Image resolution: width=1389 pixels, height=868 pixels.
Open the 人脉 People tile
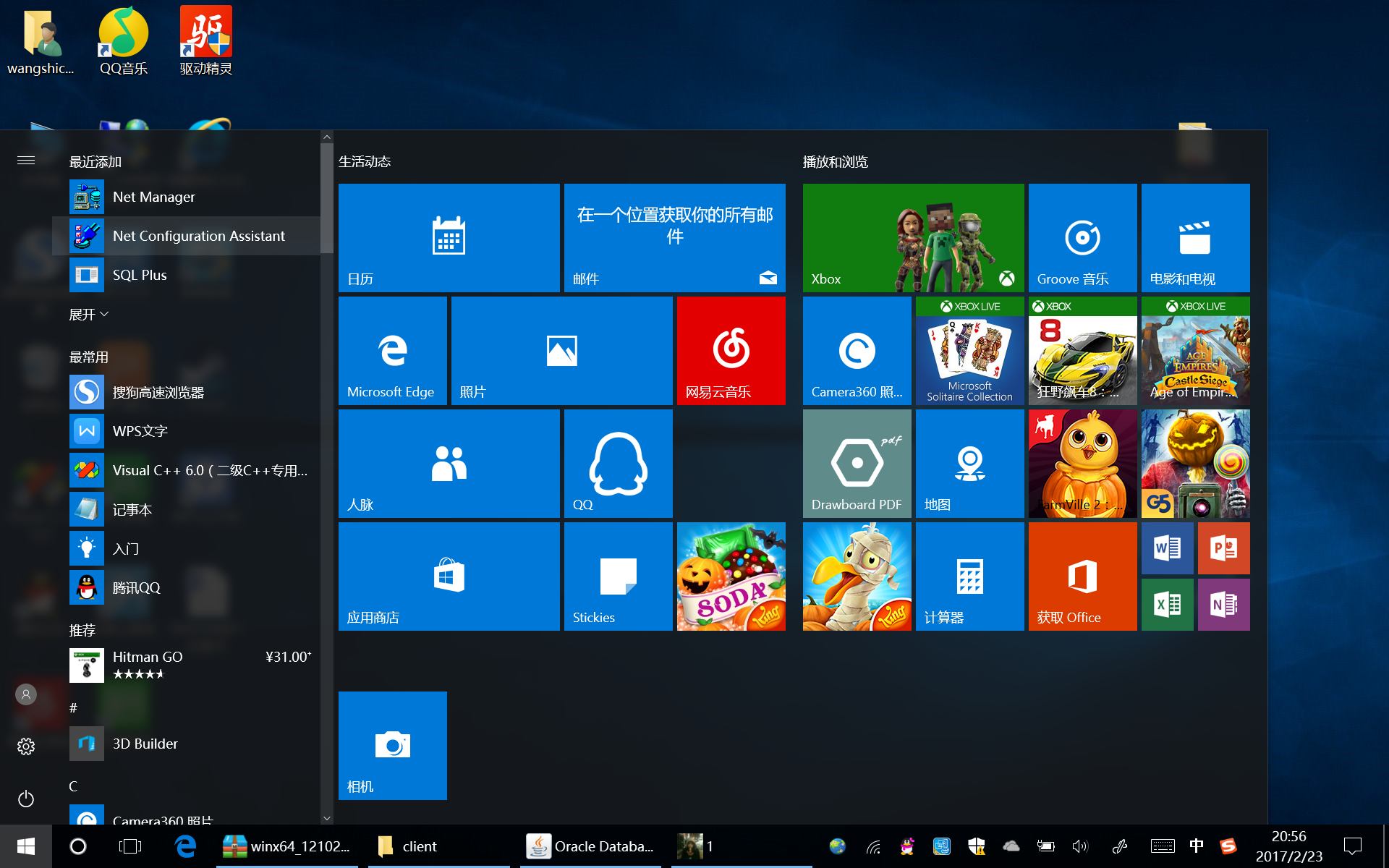point(449,463)
